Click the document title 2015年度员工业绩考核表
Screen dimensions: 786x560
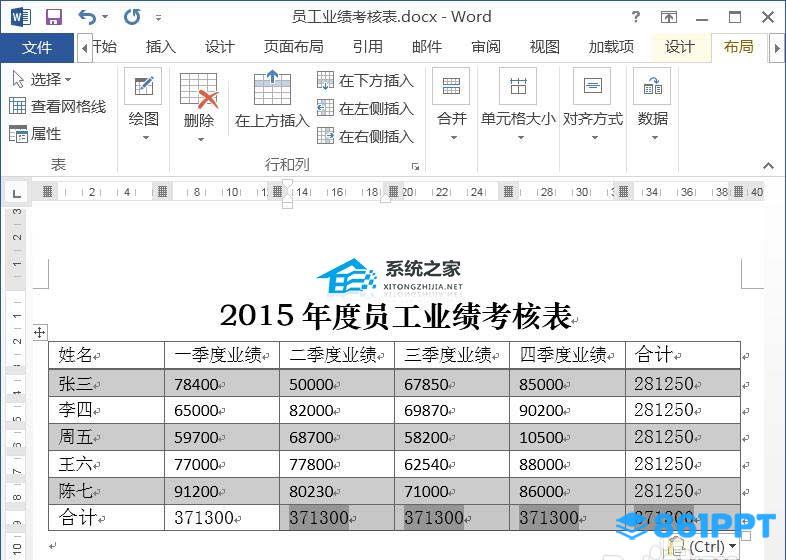(x=396, y=316)
